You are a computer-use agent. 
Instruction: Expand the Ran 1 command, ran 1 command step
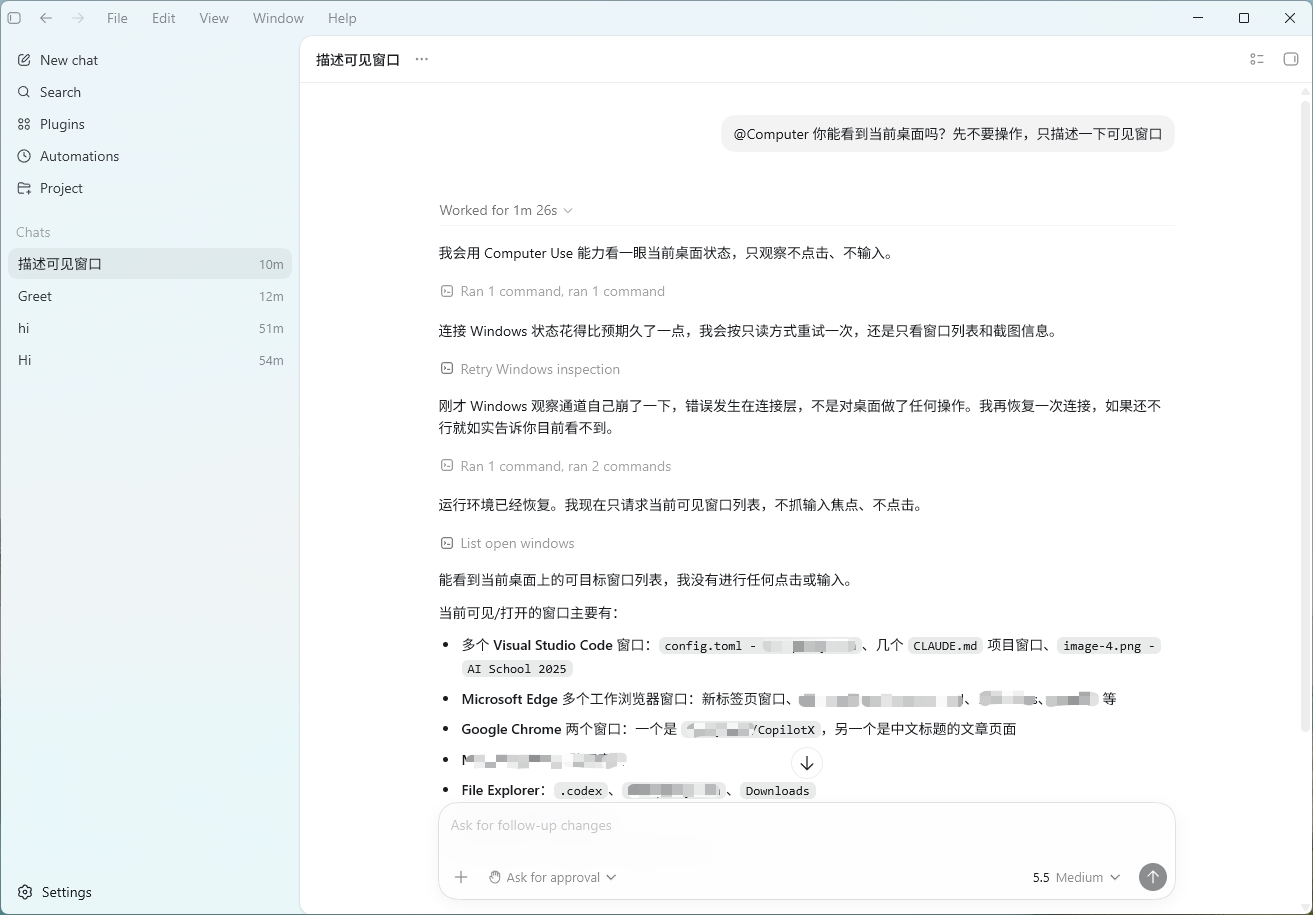[552, 291]
